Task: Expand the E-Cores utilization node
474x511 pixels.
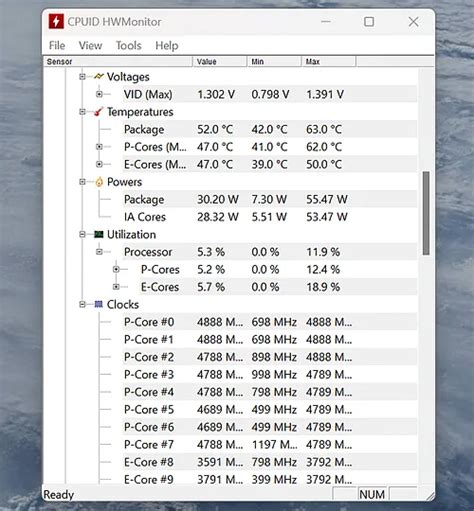Action: [x=116, y=287]
